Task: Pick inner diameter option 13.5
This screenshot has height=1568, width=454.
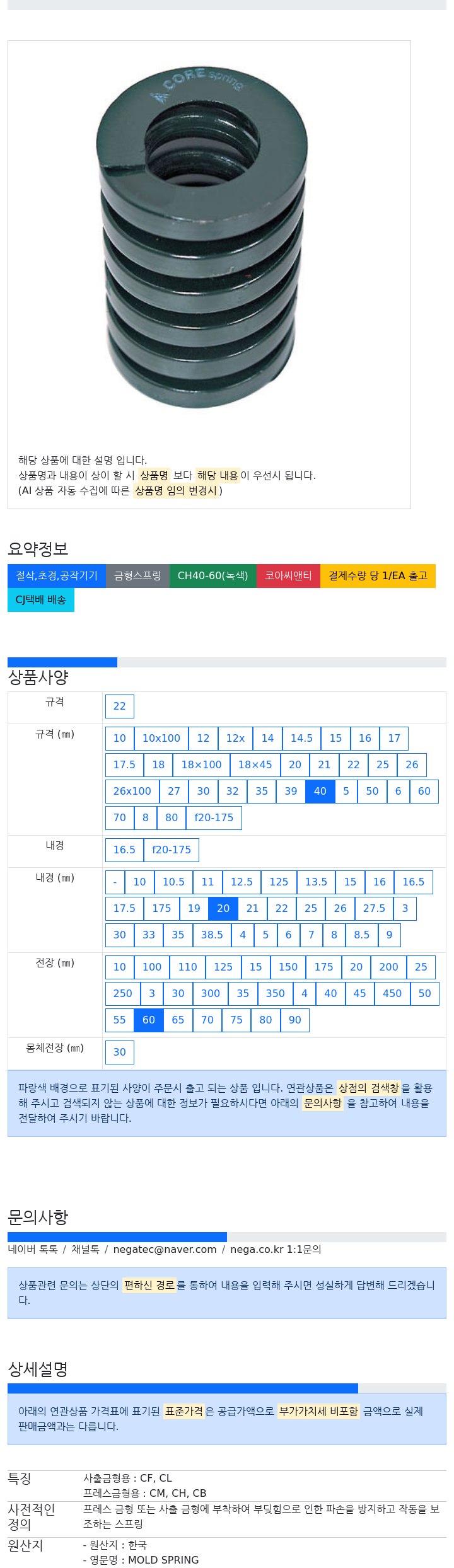Action: (316, 882)
